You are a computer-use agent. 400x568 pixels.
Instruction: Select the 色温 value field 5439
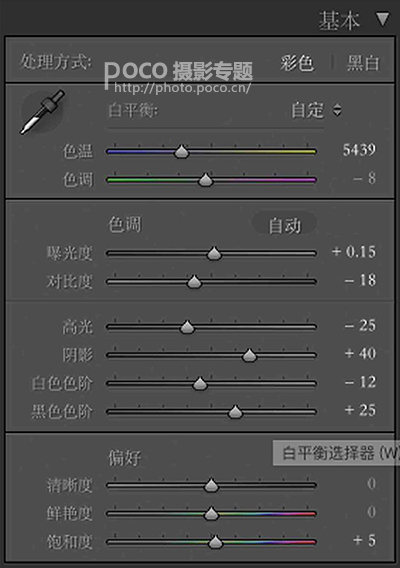359,150
